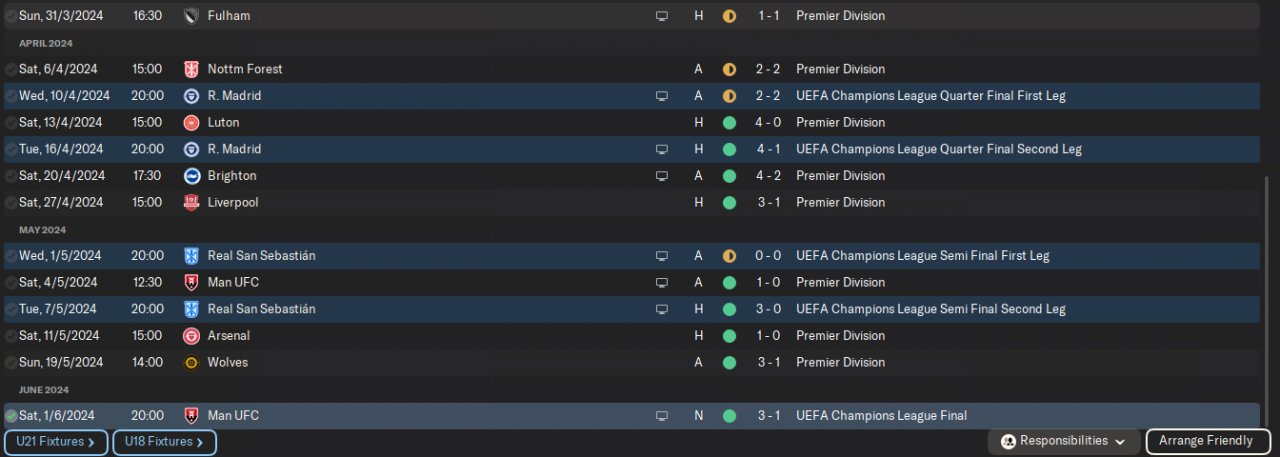This screenshot has height=457, width=1280.
Task: Click TV icon on Champions League Final row
Action: (661, 416)
